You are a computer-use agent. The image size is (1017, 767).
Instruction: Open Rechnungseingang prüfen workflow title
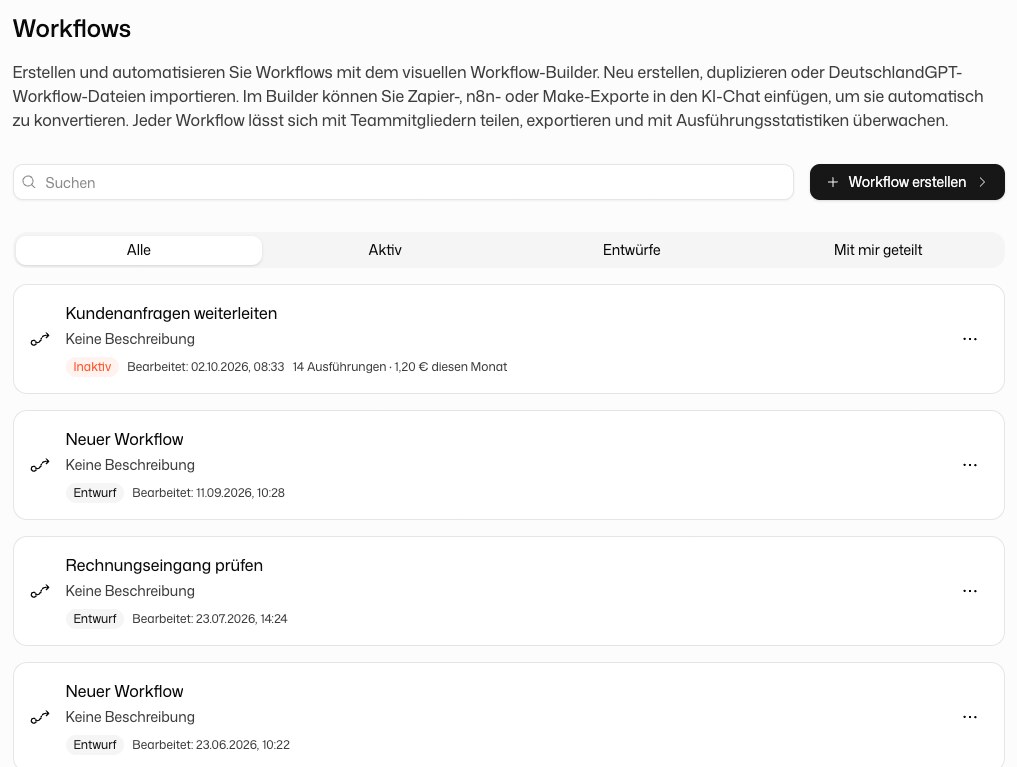(164, 565)
